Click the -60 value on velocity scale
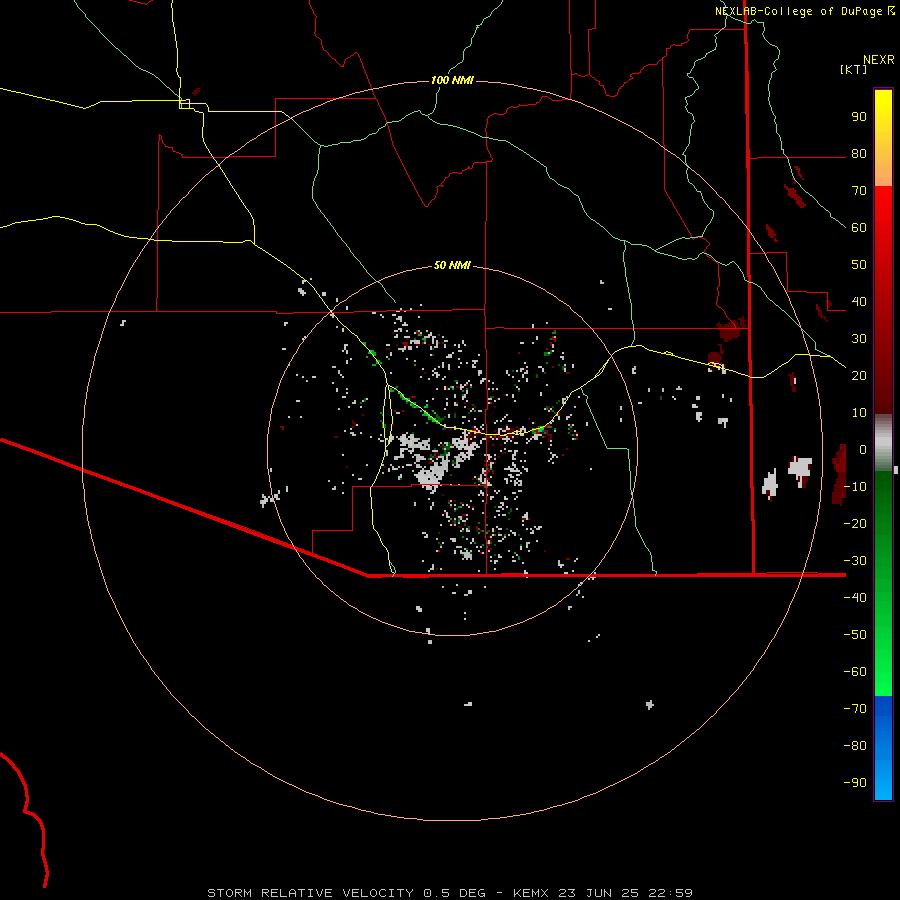The image size is (900, 900). (x=855, y=672)
